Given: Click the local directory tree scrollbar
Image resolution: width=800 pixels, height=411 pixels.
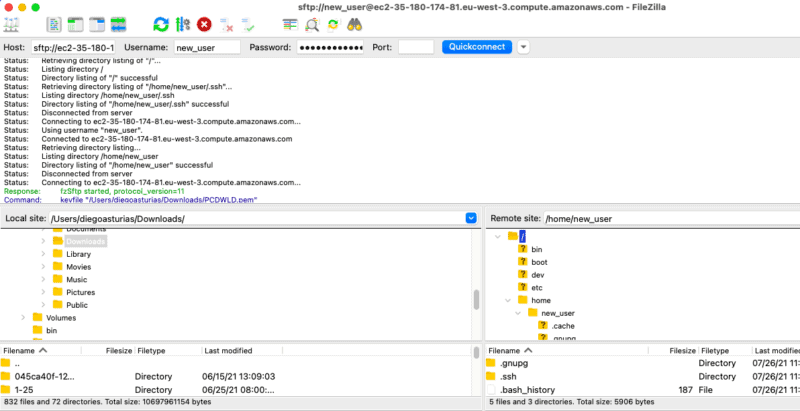Looking at the screenshot, I should pos(477,300).
